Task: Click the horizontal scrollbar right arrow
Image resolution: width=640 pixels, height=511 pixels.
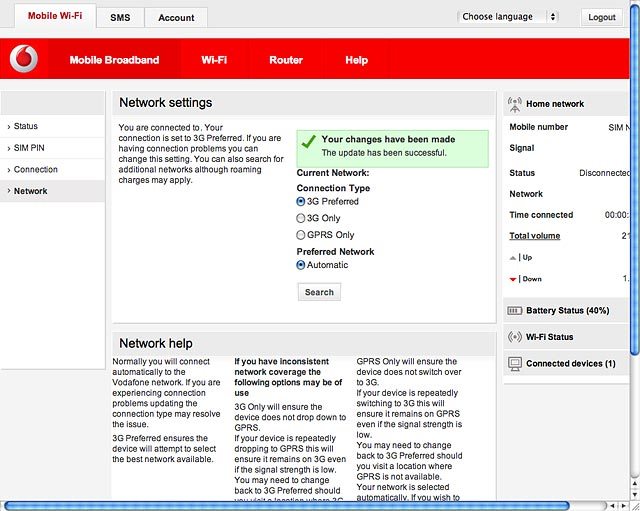Action: click(x=623, y=506)
